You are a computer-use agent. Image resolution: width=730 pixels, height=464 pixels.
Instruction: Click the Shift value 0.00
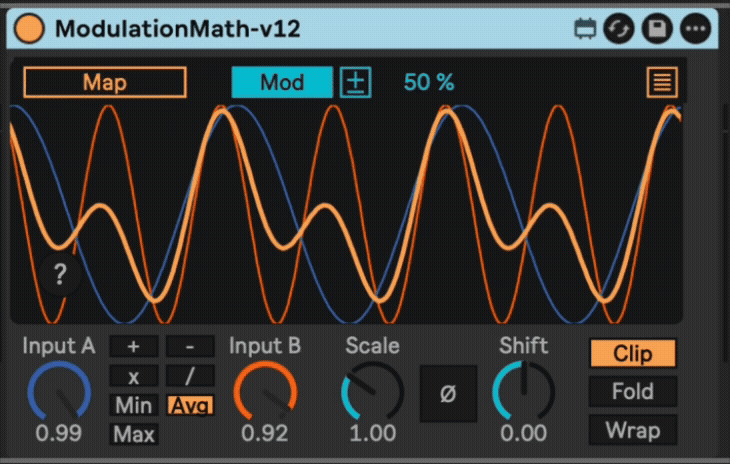point(523,433)
